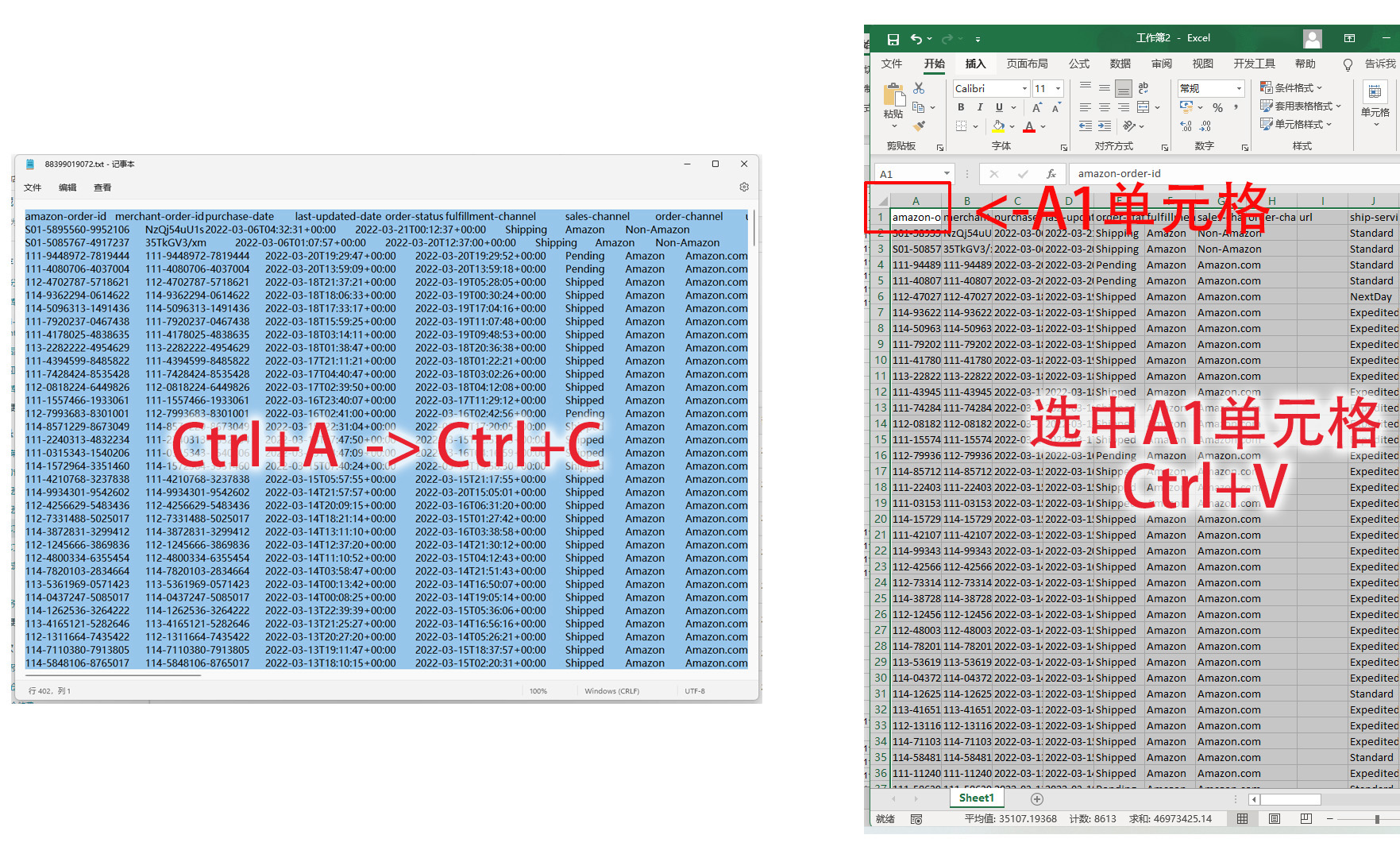Screen dimensions: 1400x858
Task: Increase decimal places
Action: pyautogui.click(x=1186, y=126)
